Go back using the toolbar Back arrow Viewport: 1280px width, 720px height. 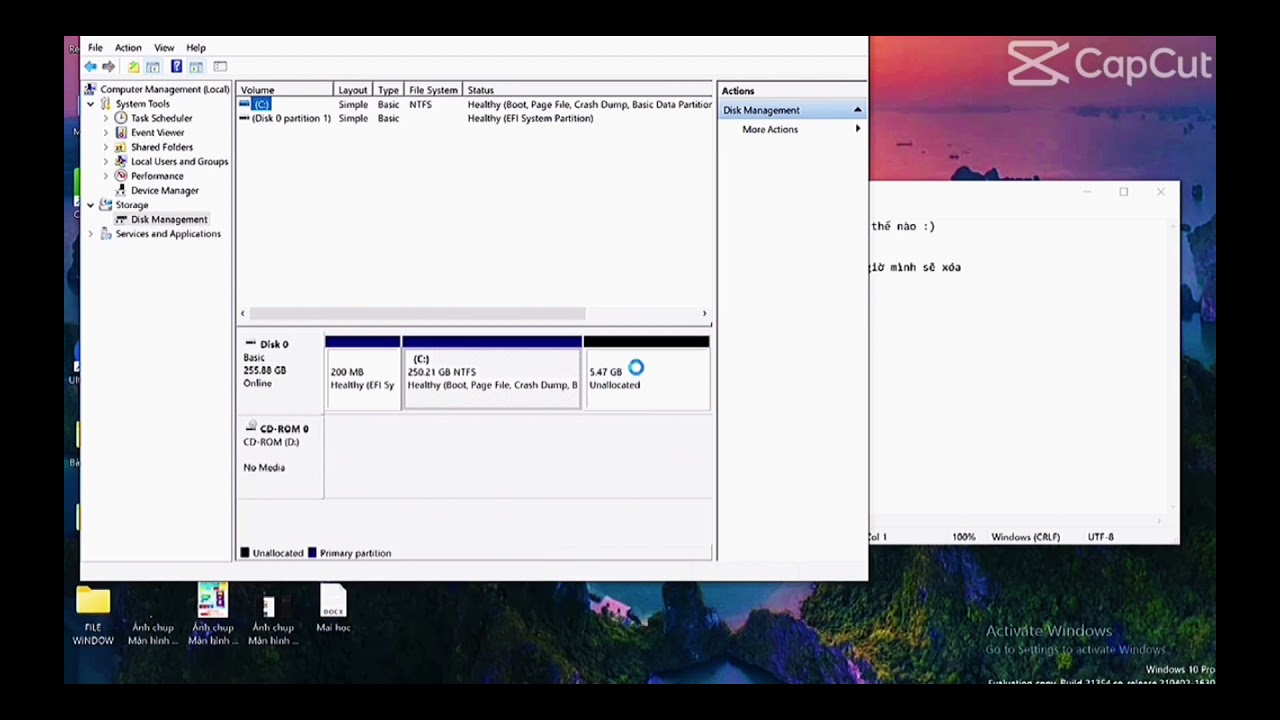90,67
